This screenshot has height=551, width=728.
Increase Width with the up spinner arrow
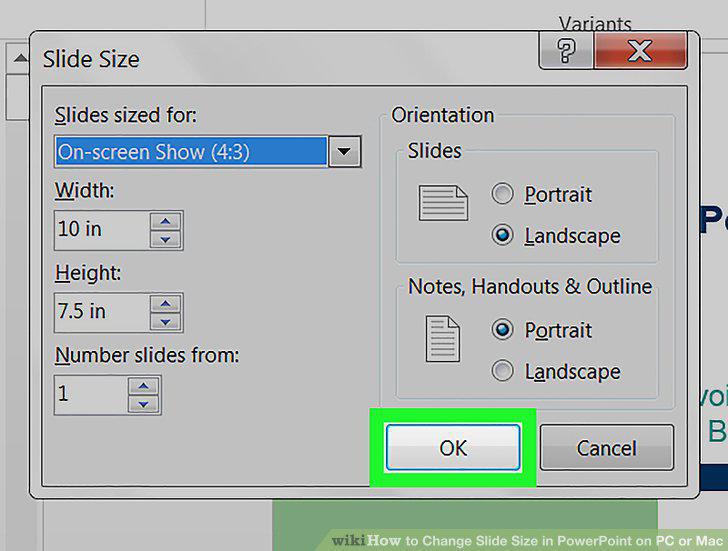(165, 221)
